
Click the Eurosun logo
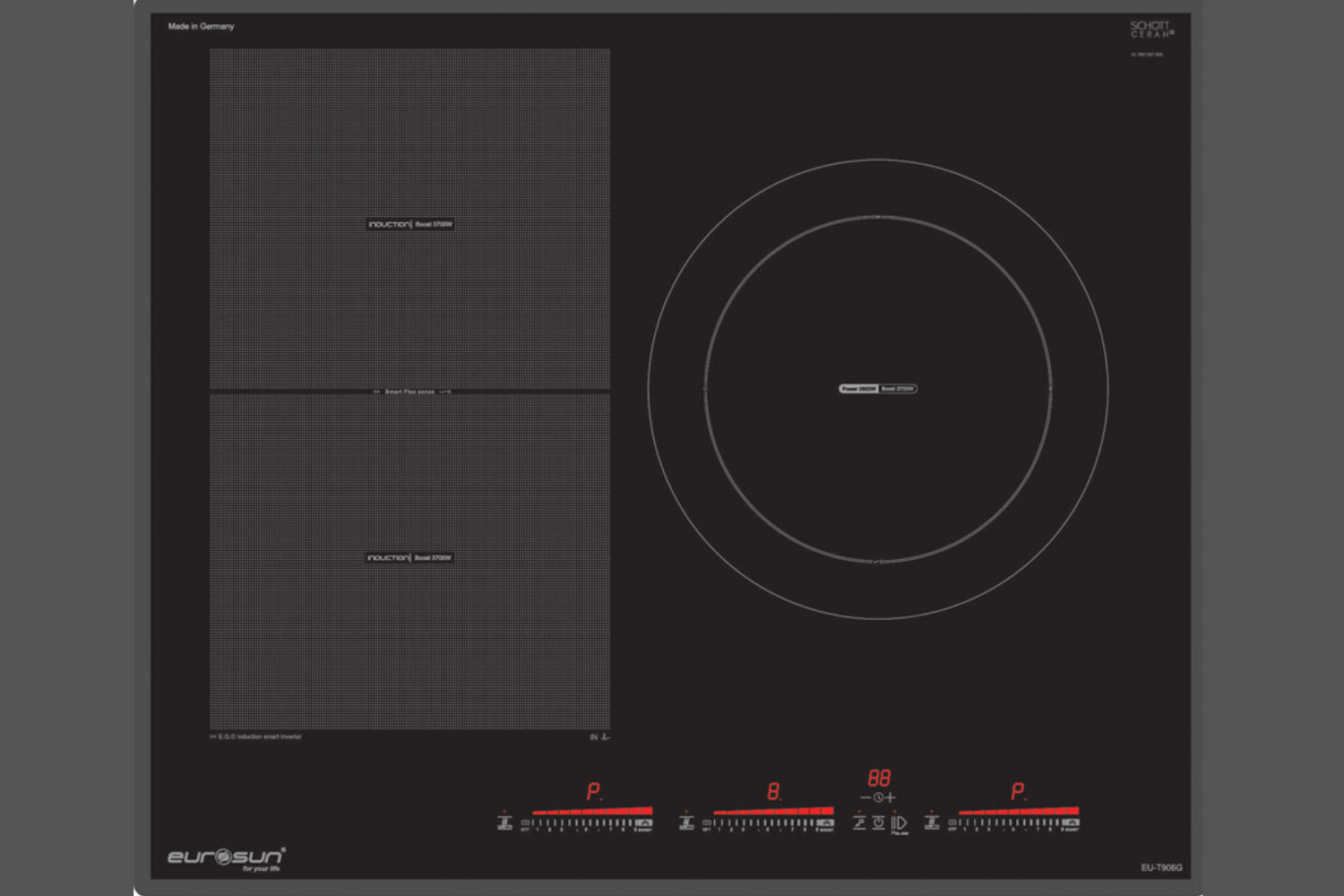tap(226, 857)
